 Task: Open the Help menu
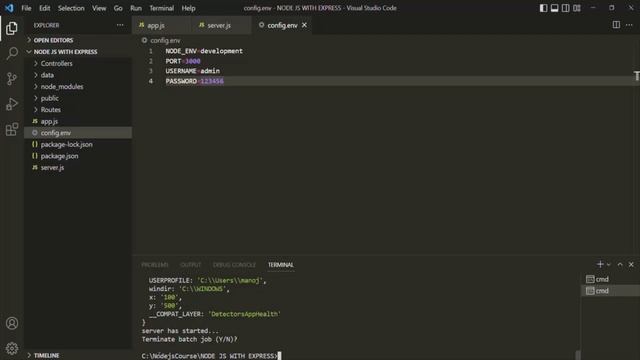point(188,8)
